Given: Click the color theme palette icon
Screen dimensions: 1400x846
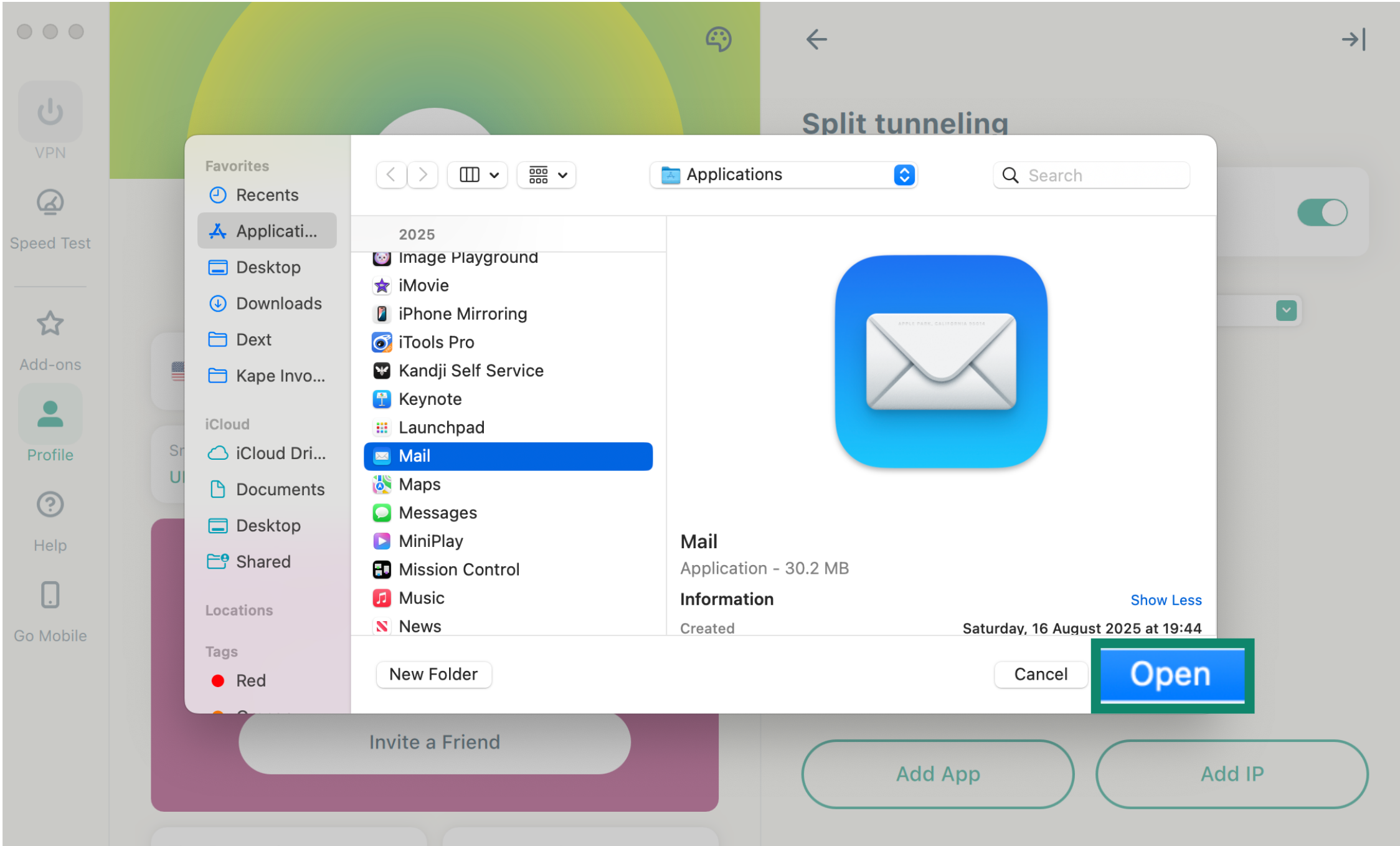Looking at the screenshot, I should [x=718, y=39].
